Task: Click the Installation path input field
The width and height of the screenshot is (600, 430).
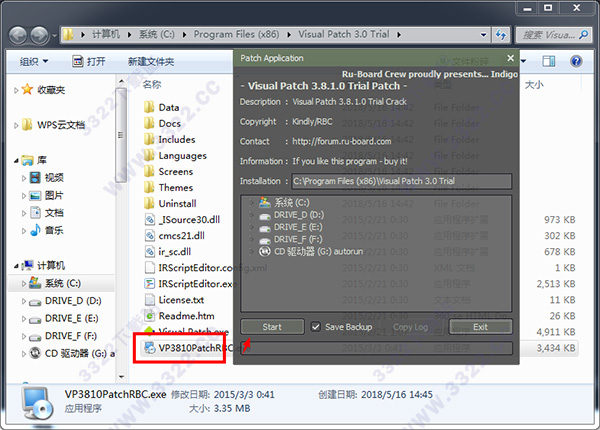Action: pyautogui.click(x=402, y=181)
